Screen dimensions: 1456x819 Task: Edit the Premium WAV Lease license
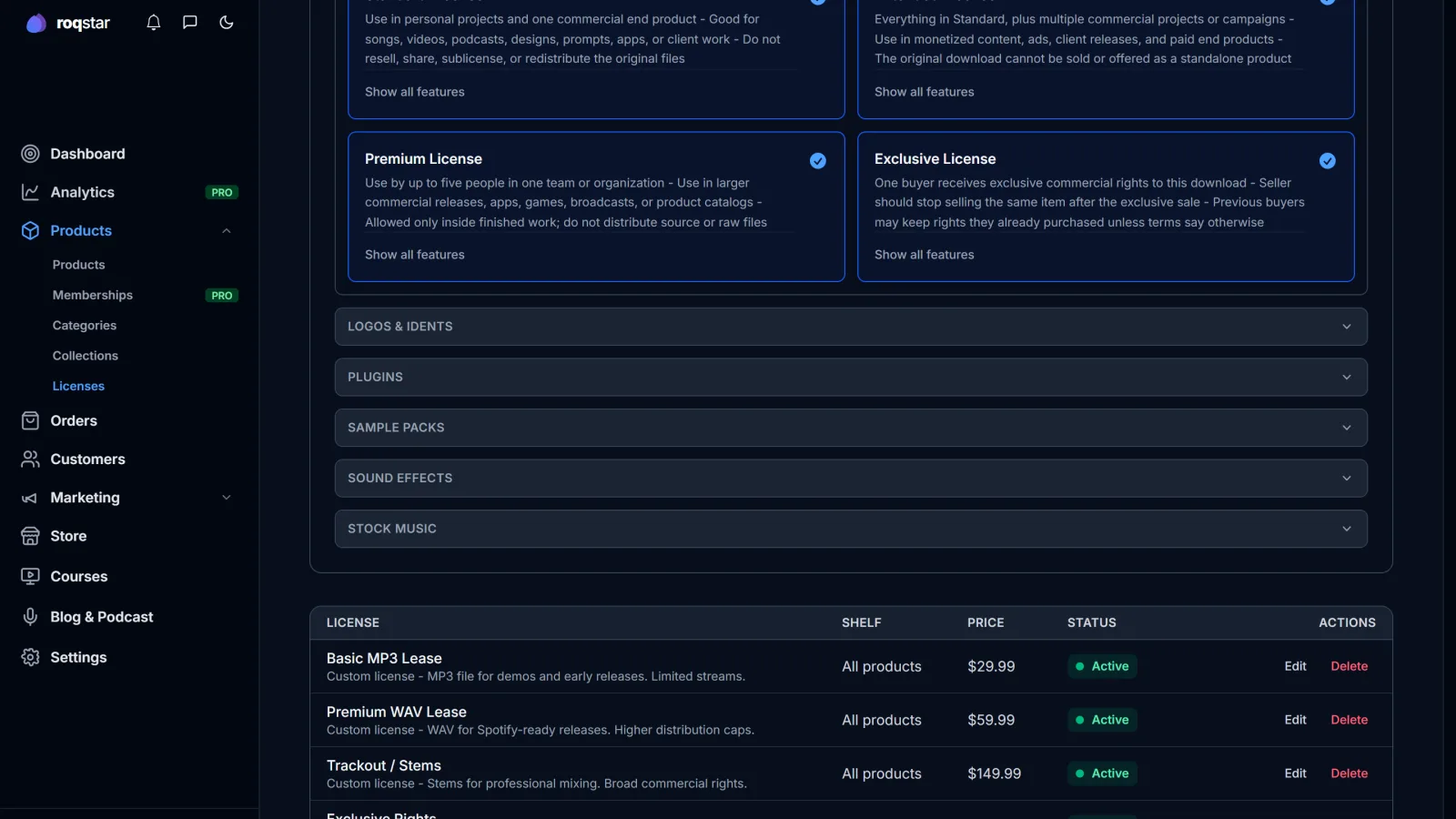(1296, 720)
